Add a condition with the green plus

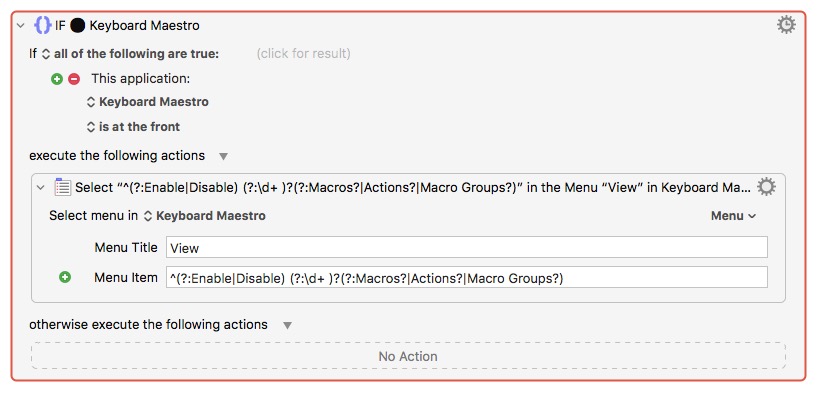click(x=57, y=79)
